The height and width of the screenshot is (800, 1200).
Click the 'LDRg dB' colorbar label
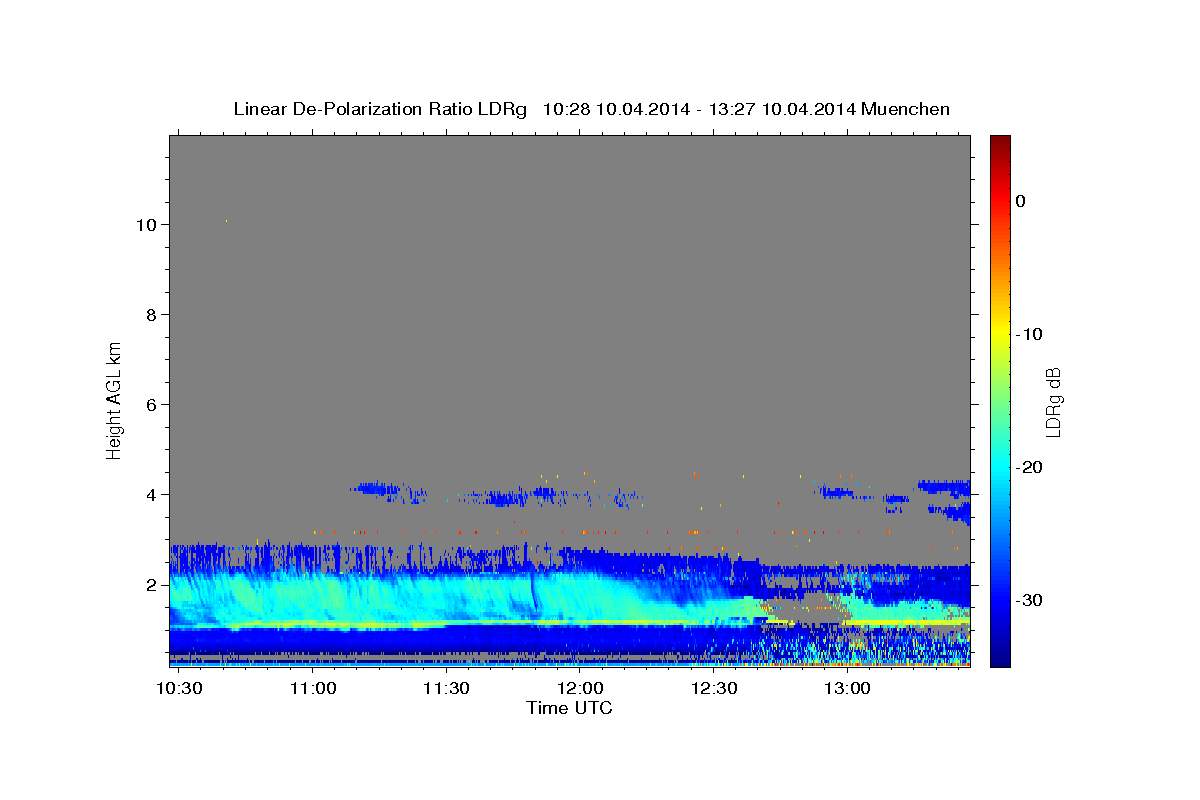tap(1052, 402)
